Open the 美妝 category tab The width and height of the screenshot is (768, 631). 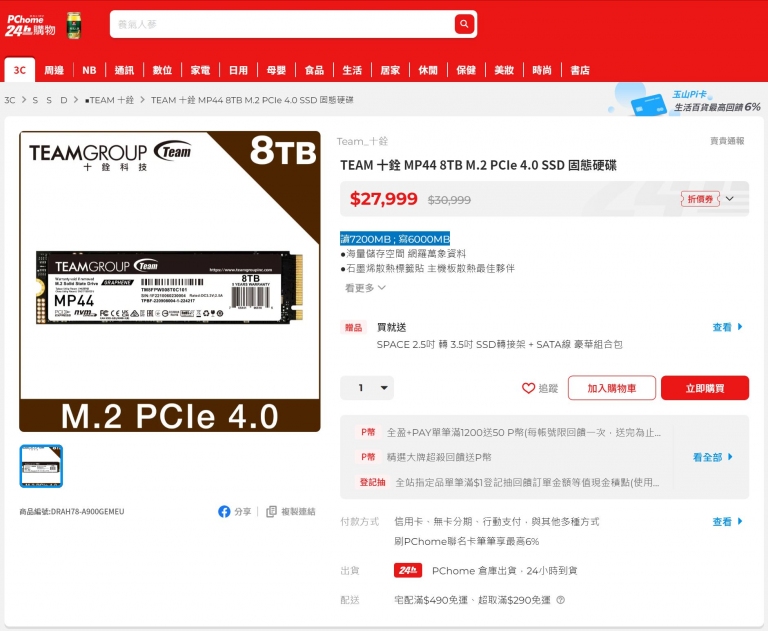pos(504,70)
